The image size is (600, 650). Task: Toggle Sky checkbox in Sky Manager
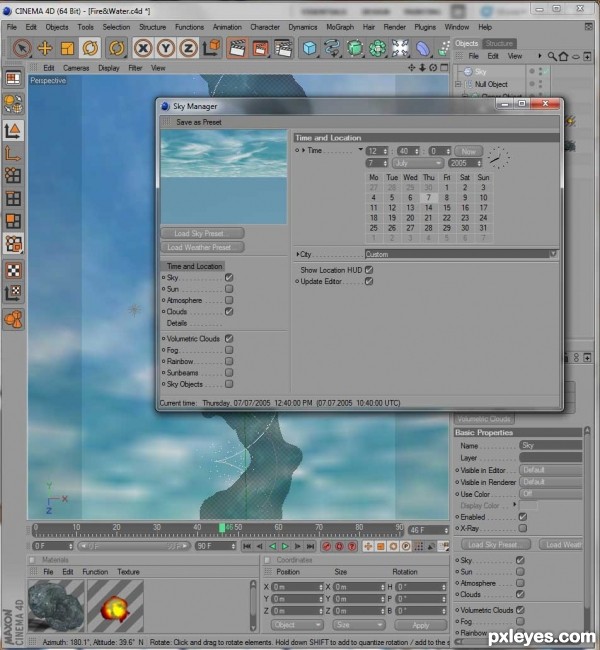(x=229, y=277)
